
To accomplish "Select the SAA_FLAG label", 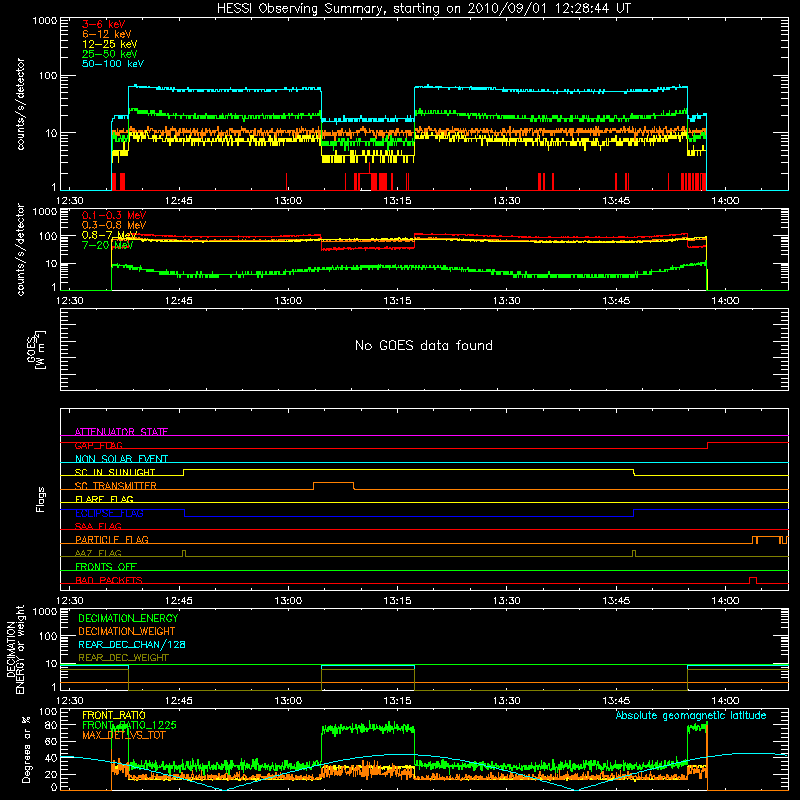I will pyautogui.click(x=98, y=526).
